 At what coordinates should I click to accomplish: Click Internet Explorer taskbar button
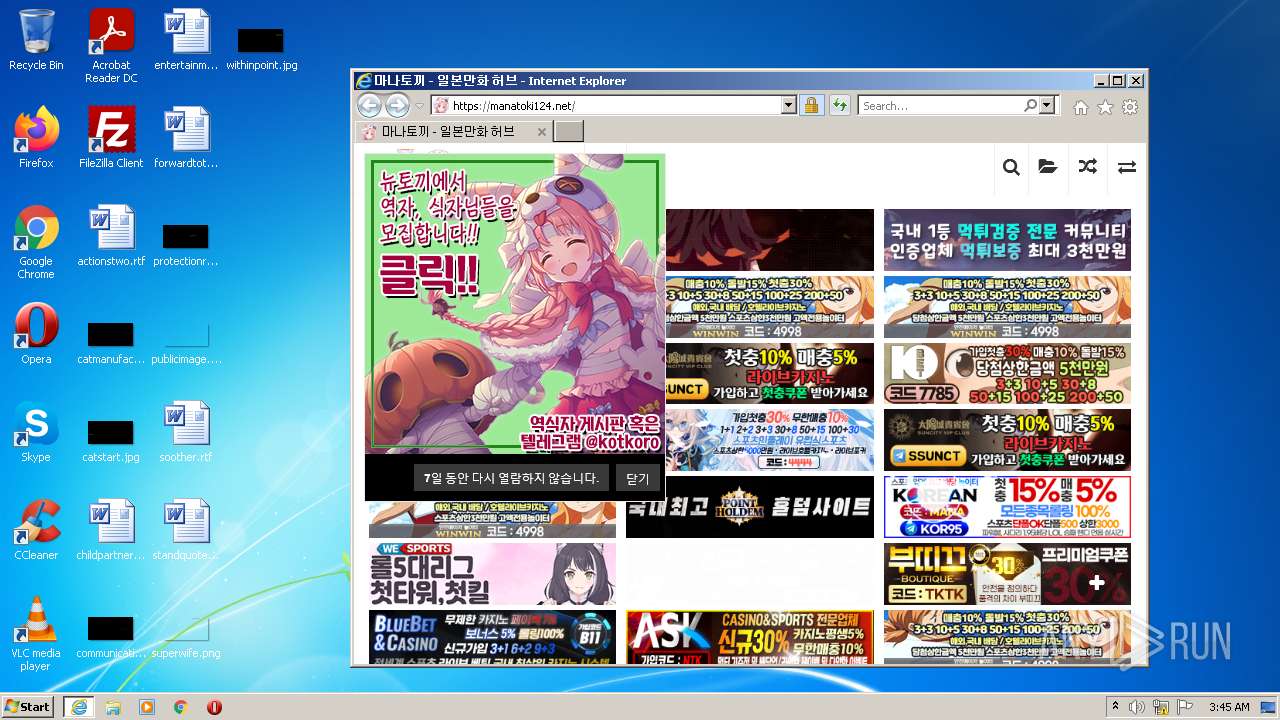[78, 707]
